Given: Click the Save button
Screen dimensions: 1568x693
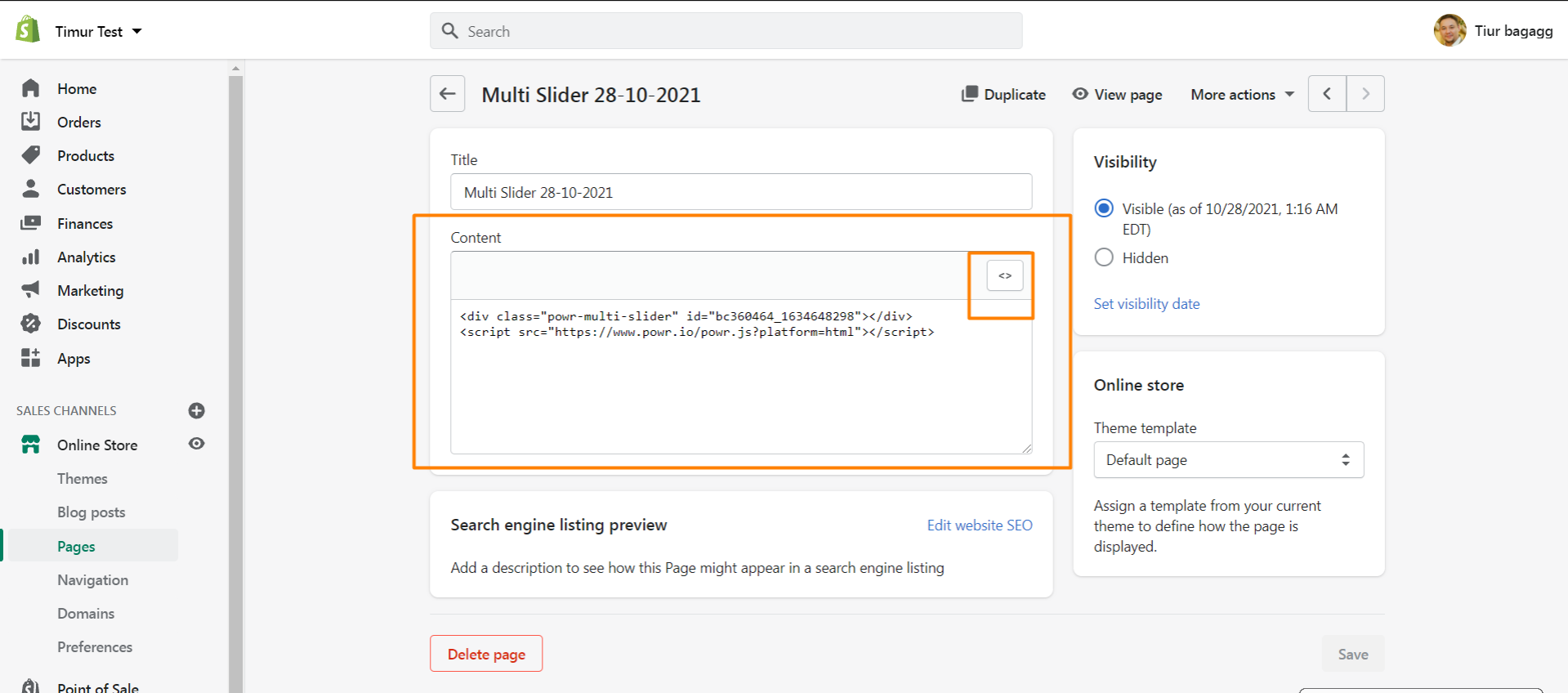Looking at the screenshot, I should (1353, 654).
